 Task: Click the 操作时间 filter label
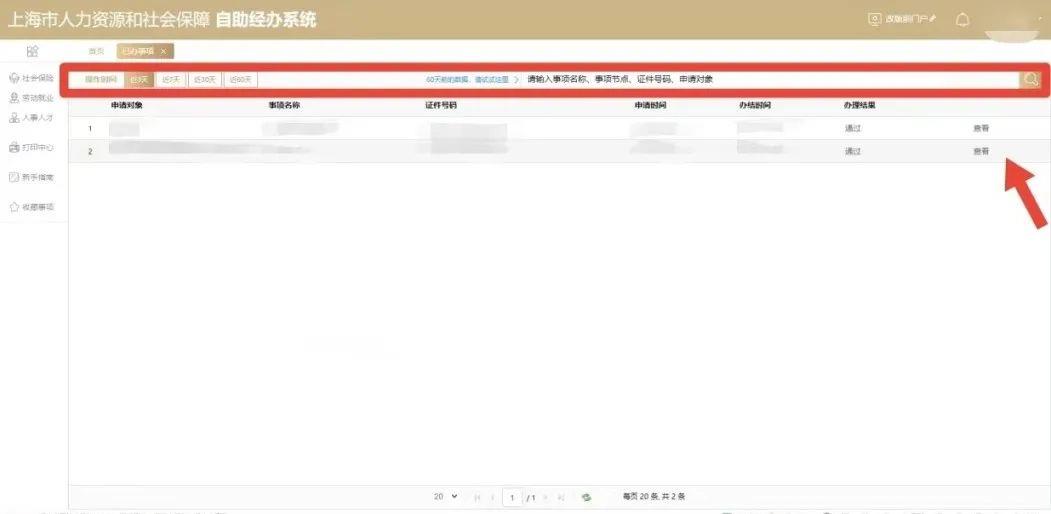(101, 80)
